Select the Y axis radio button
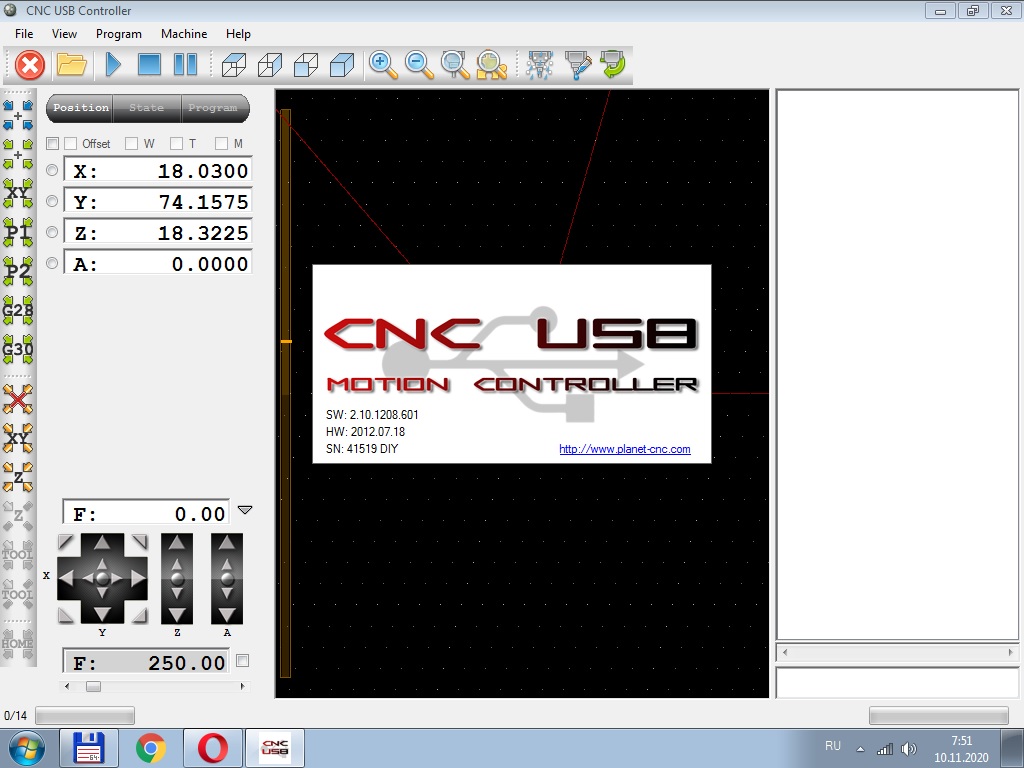 click(52, 201)
